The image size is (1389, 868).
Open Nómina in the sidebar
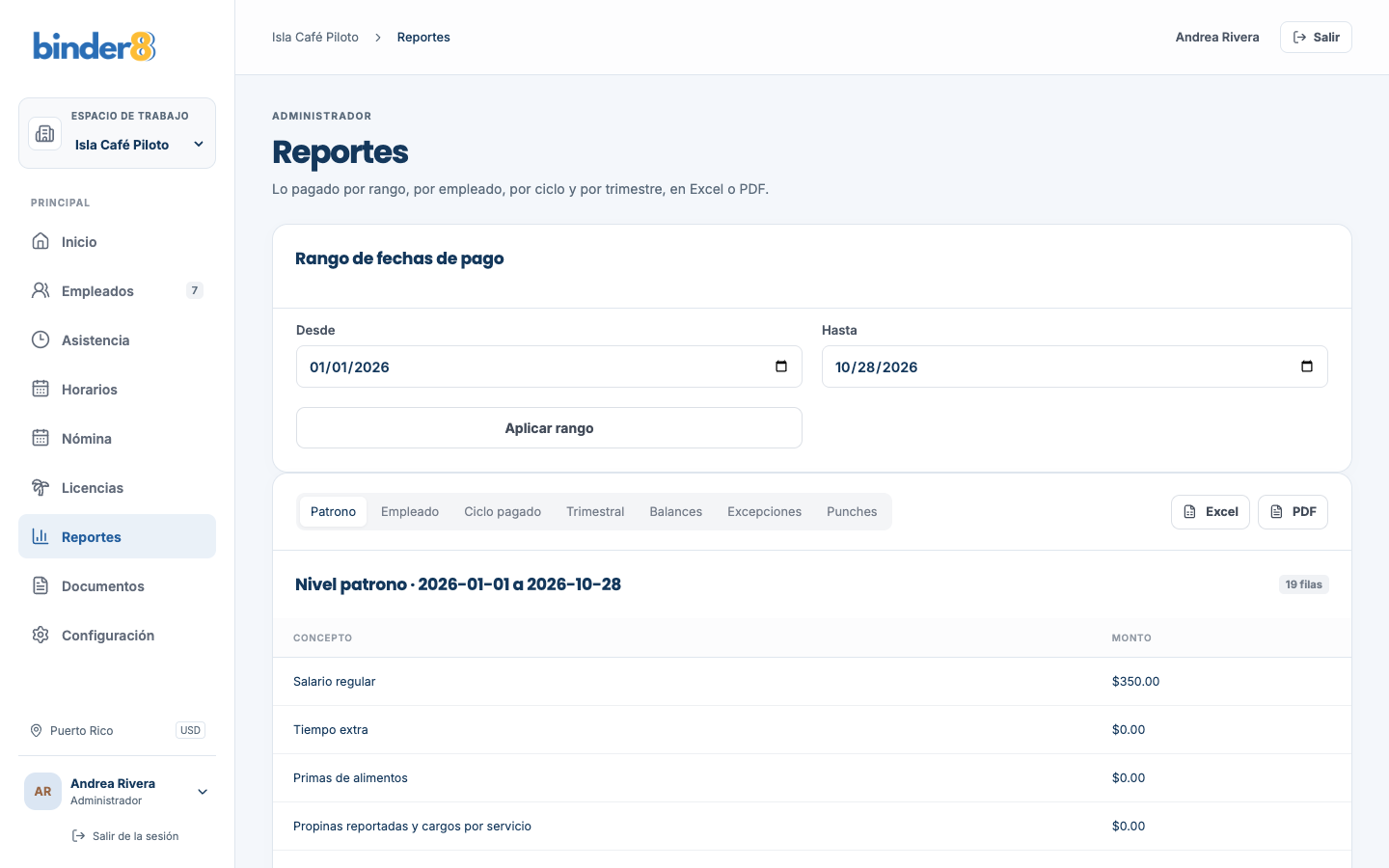[117, 438]
